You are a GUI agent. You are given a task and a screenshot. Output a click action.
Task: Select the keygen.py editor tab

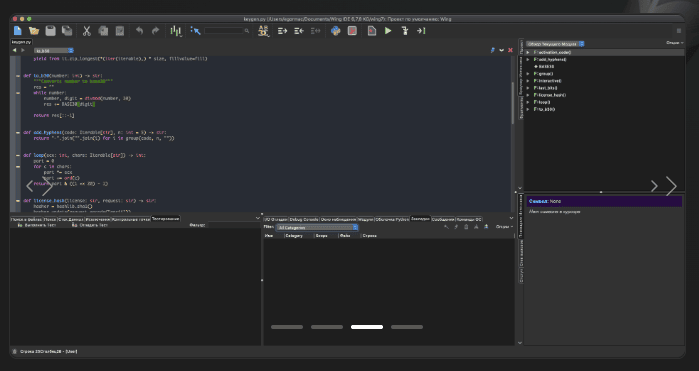21,42
